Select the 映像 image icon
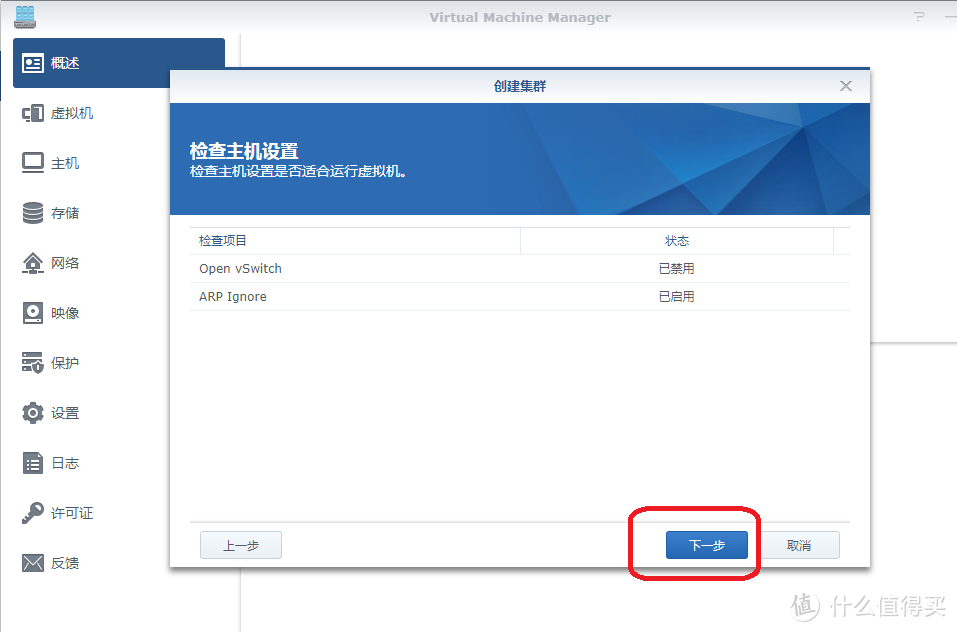This screenshot has height=632, width=957. [33, 313]
